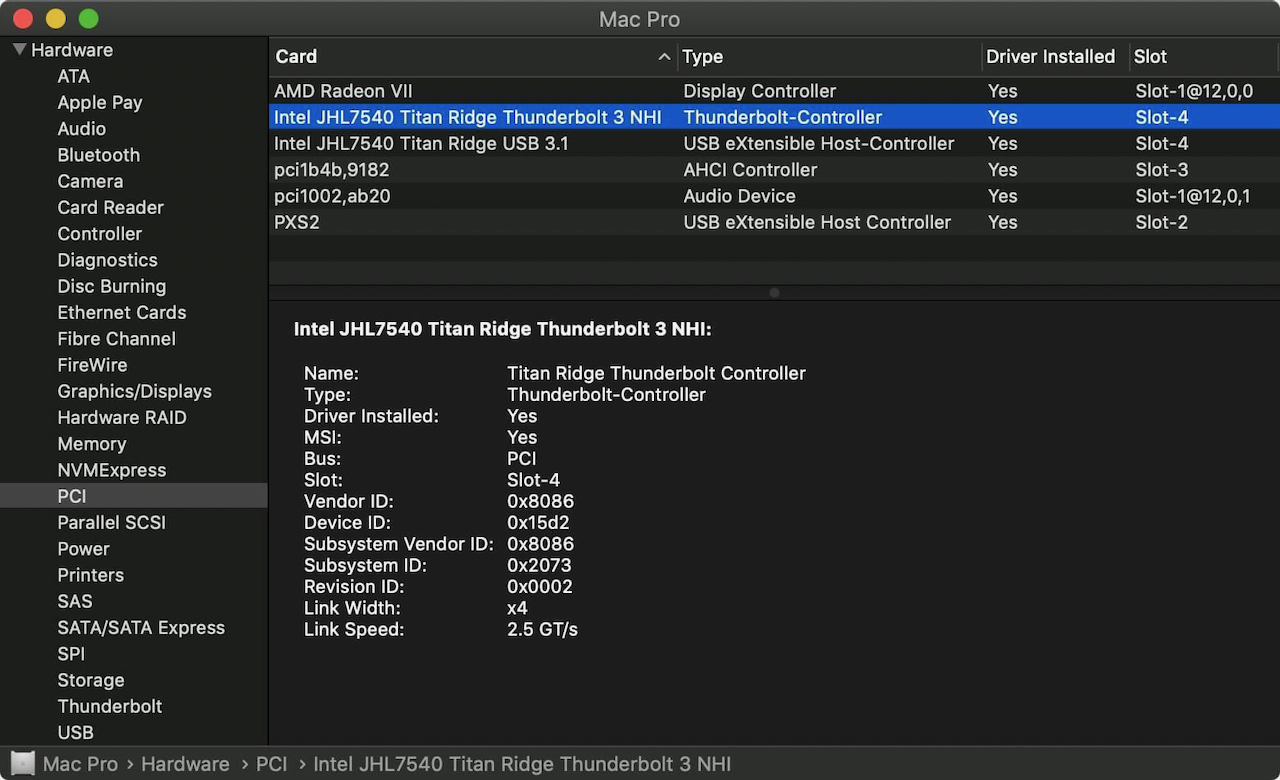Click the Slot-1@12,0,1 cell

[x=1193, y=196]
